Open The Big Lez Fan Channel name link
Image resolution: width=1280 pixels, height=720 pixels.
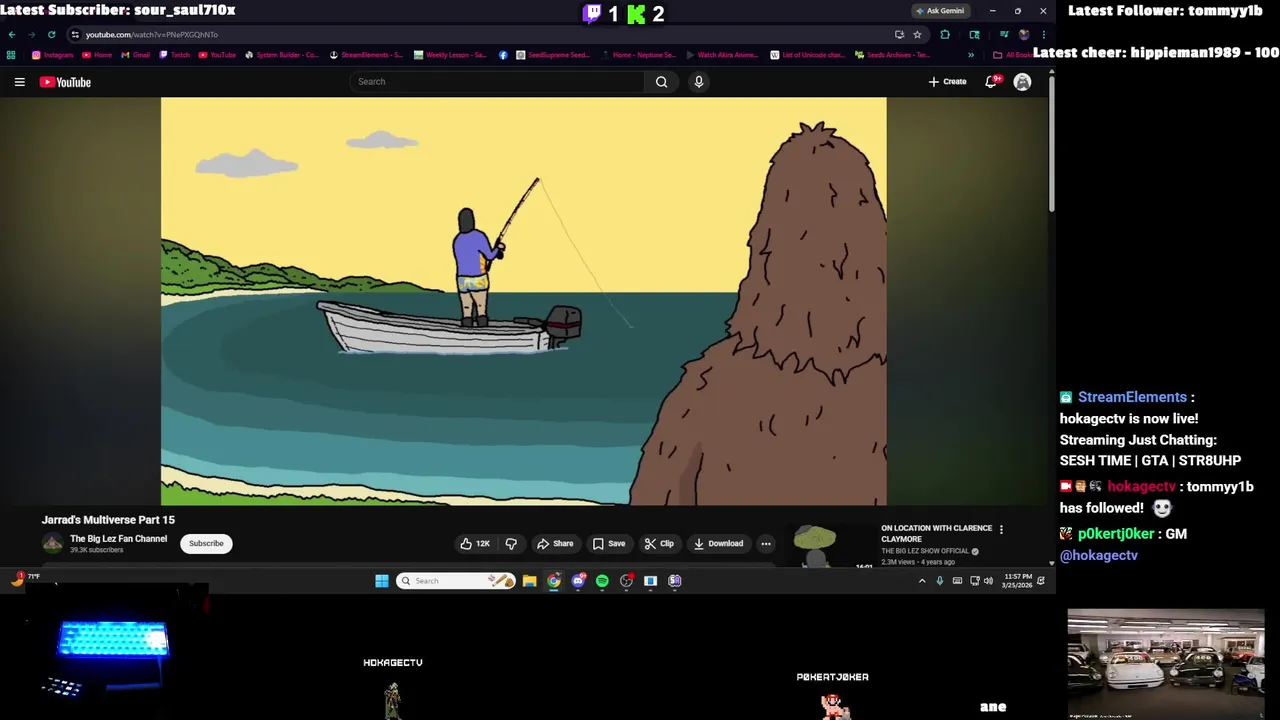(118, 539)
